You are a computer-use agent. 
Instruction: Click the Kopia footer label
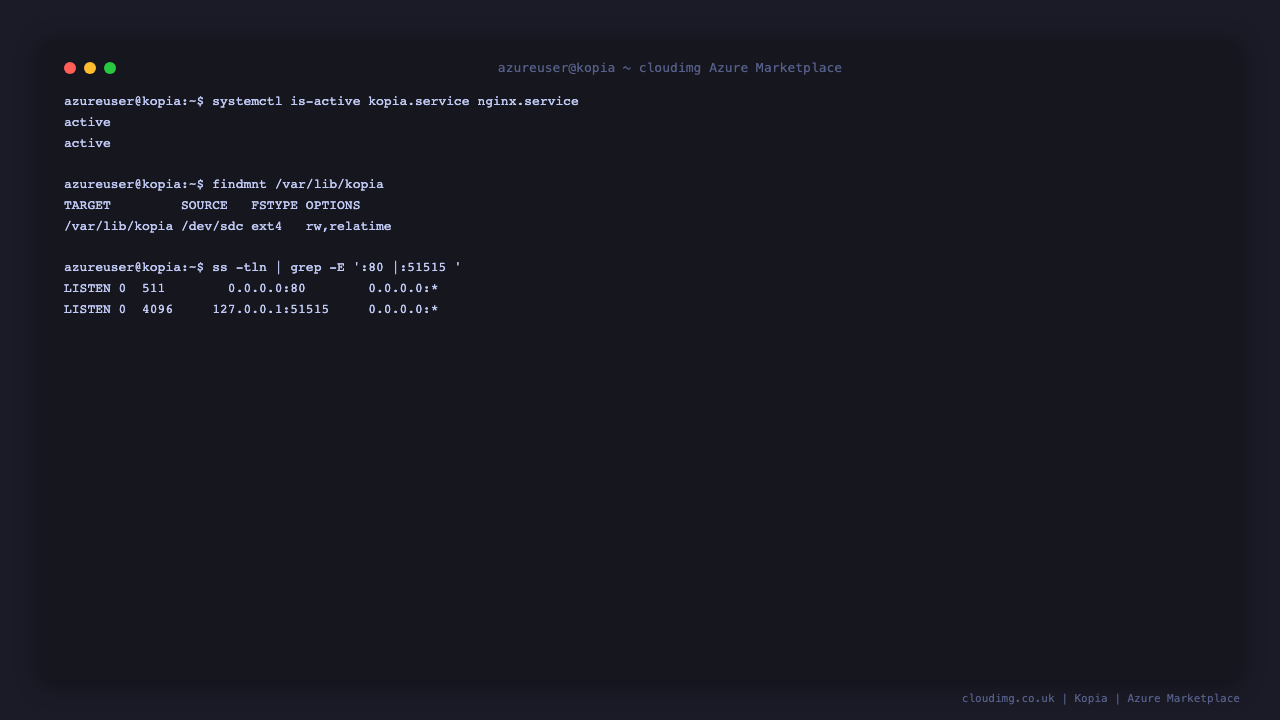[1091, 698]
